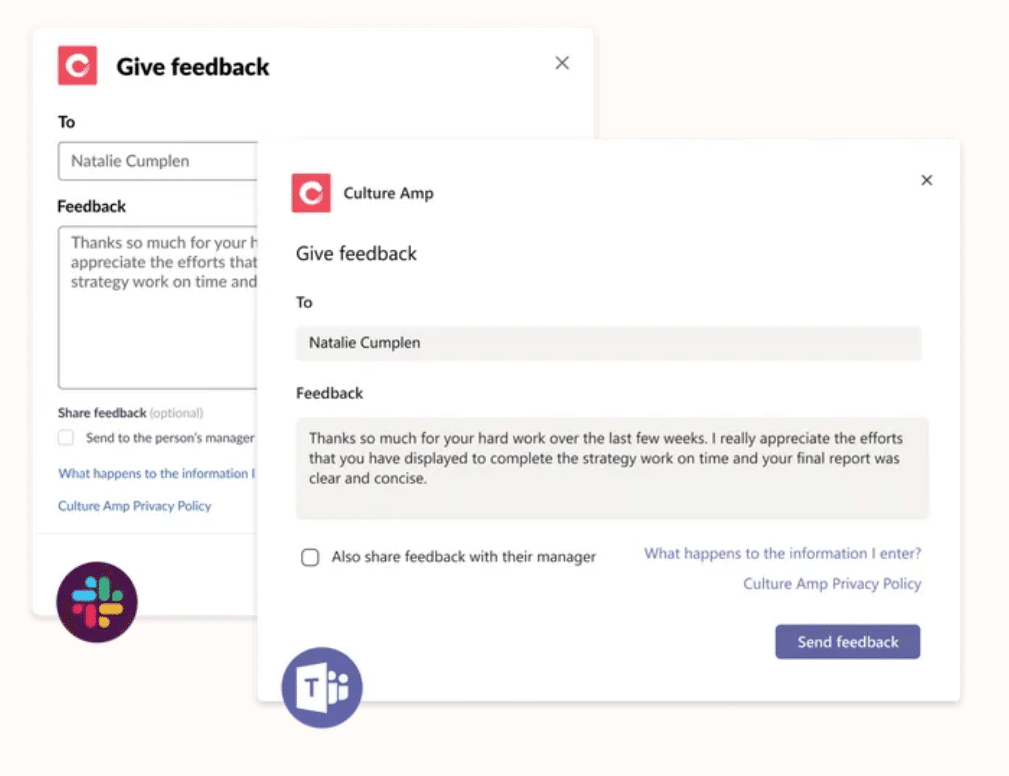Screen dimensions: 1009x776
Task: Click the 'To' label in Teams dialog
Action: click(x=304, y=302)
